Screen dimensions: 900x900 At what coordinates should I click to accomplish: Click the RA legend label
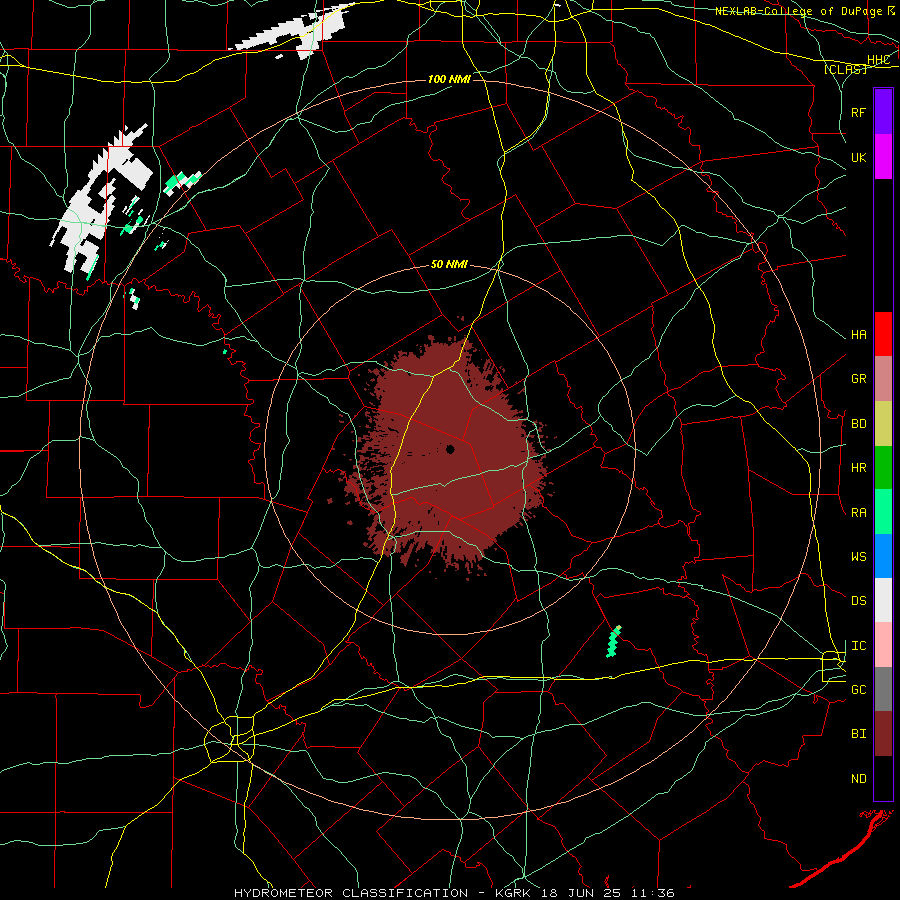[x=858, y=513]
